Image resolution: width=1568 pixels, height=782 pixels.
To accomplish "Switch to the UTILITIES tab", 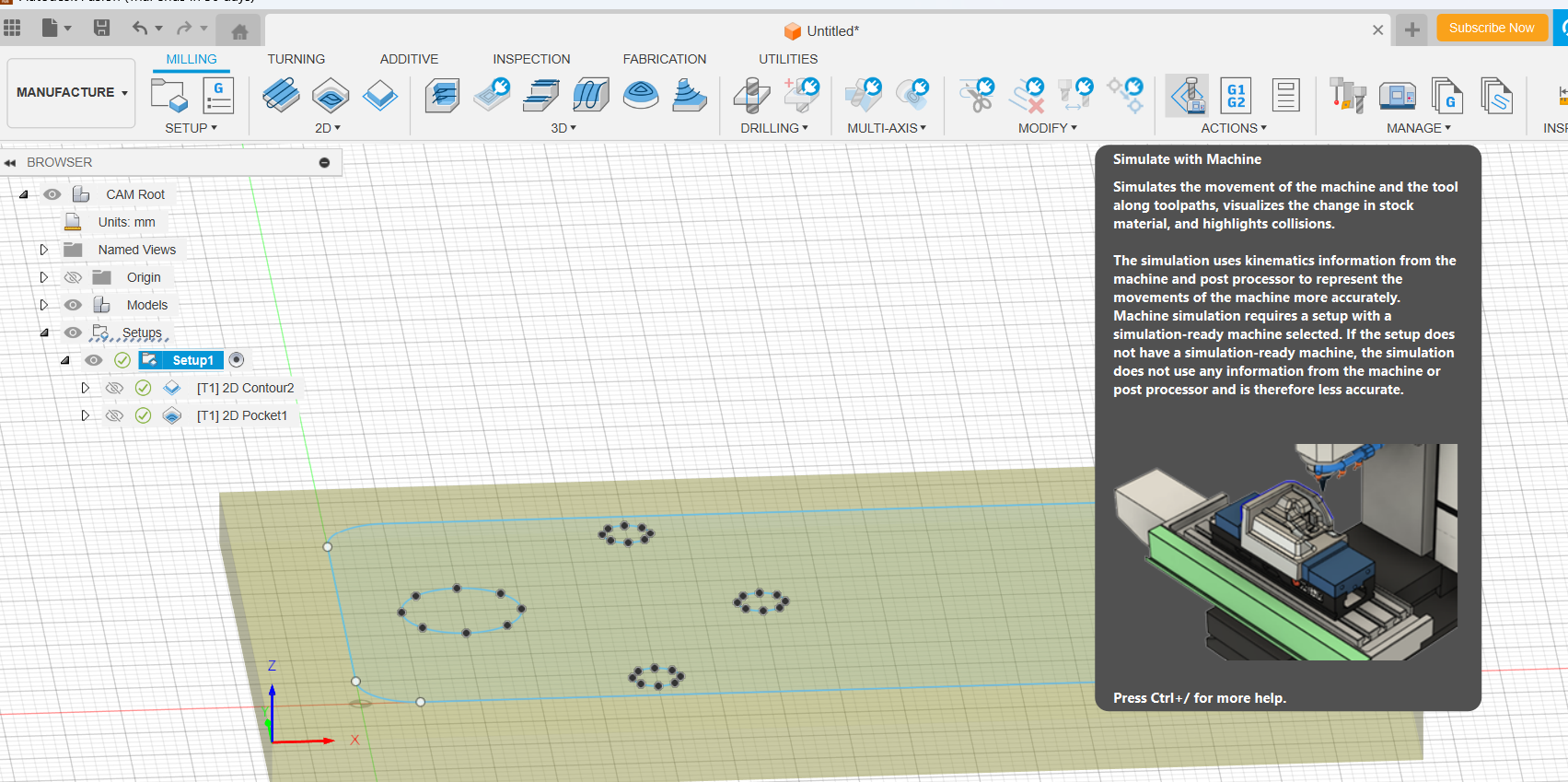I will pyautogui.click(x=788, y=59).
